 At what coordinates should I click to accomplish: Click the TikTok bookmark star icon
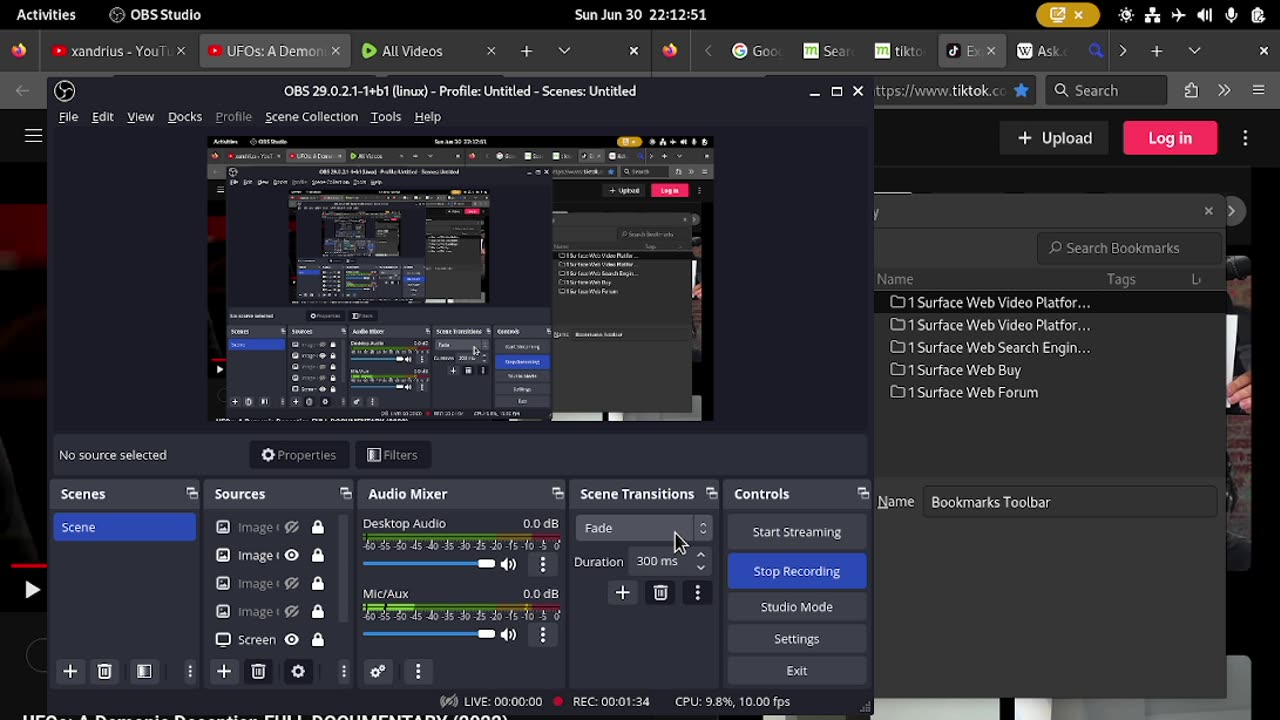[x=1021, y=90]
